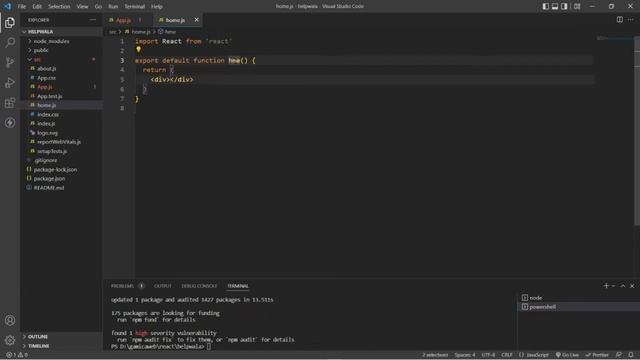The width and height of the screenshot is (640, 360).
Task: Open the Run and Debug view
Action: coord(10,83)
